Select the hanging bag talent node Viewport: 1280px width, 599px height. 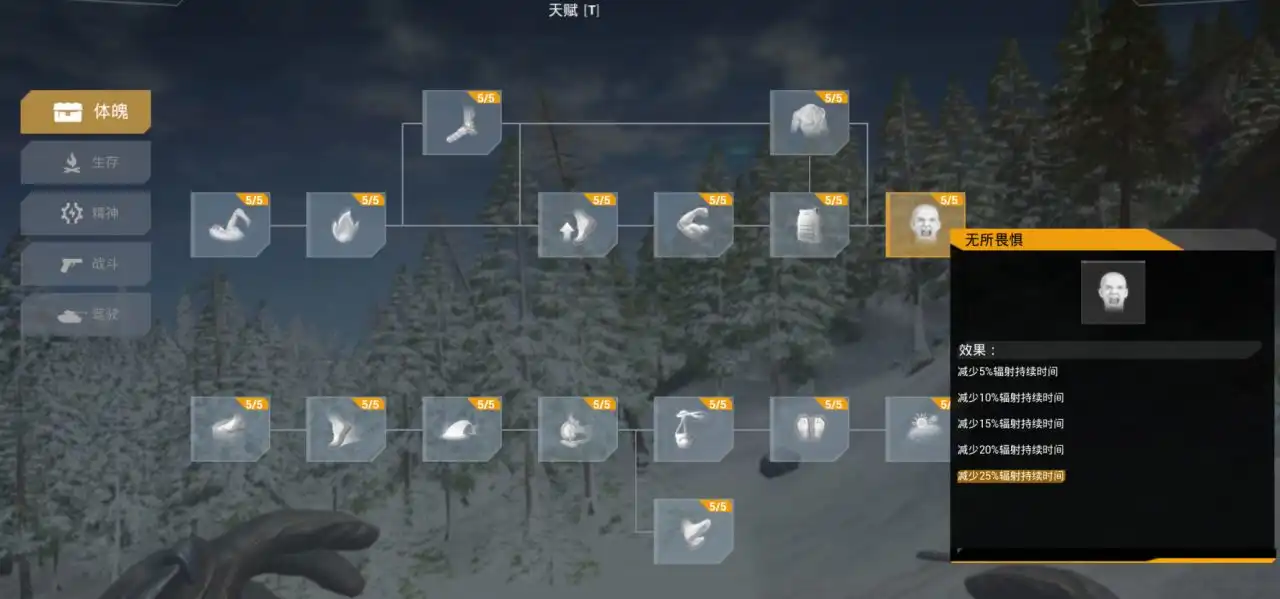coord(694,429)
